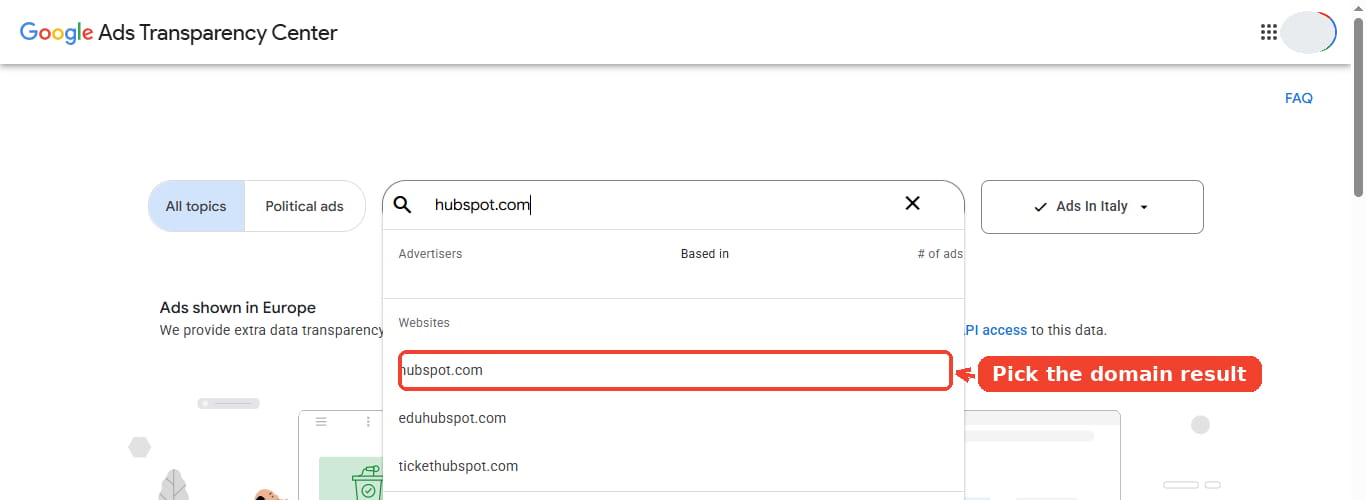Click the Google Ads Transparency Center logo
This screenshot has height=500, width=1366.
click(x=179, y=32)
